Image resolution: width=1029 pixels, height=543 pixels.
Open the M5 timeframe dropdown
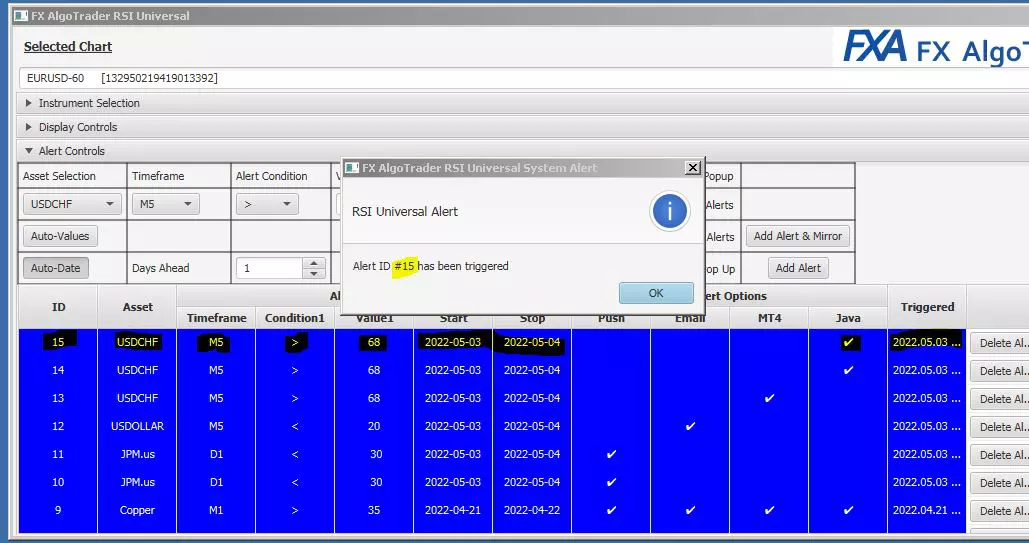pyautogui.click(x=165, y=204)
